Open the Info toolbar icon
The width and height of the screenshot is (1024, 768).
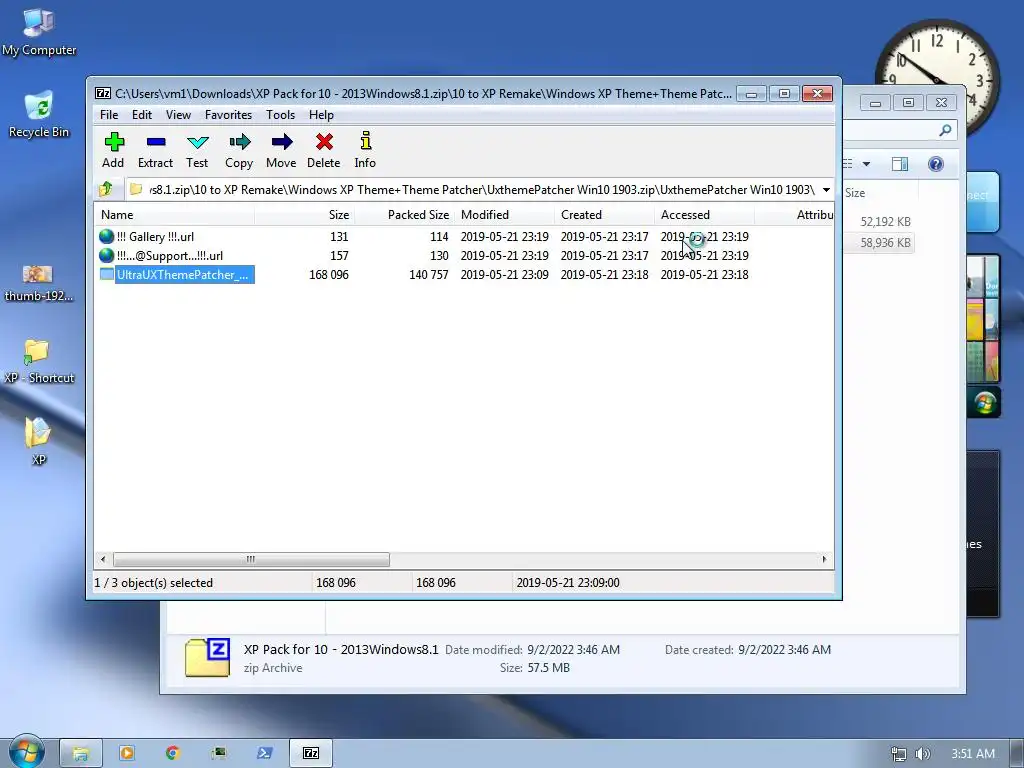pyautogui.click(x=365, y=150)
